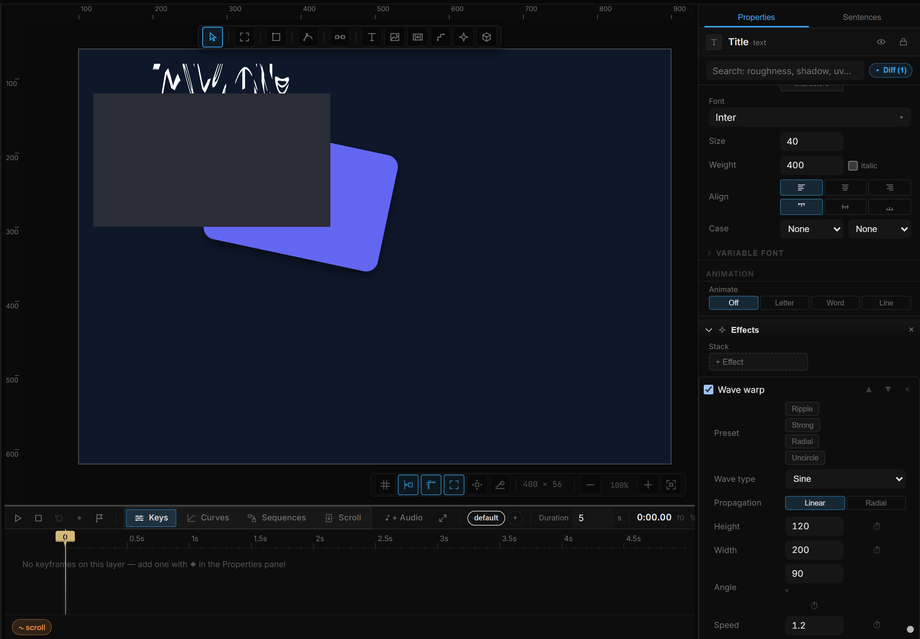Image resolution: width=920 pixels, height=639 pixels.
Task: Open the Curves timeline tab
Action: coord(208,518)
